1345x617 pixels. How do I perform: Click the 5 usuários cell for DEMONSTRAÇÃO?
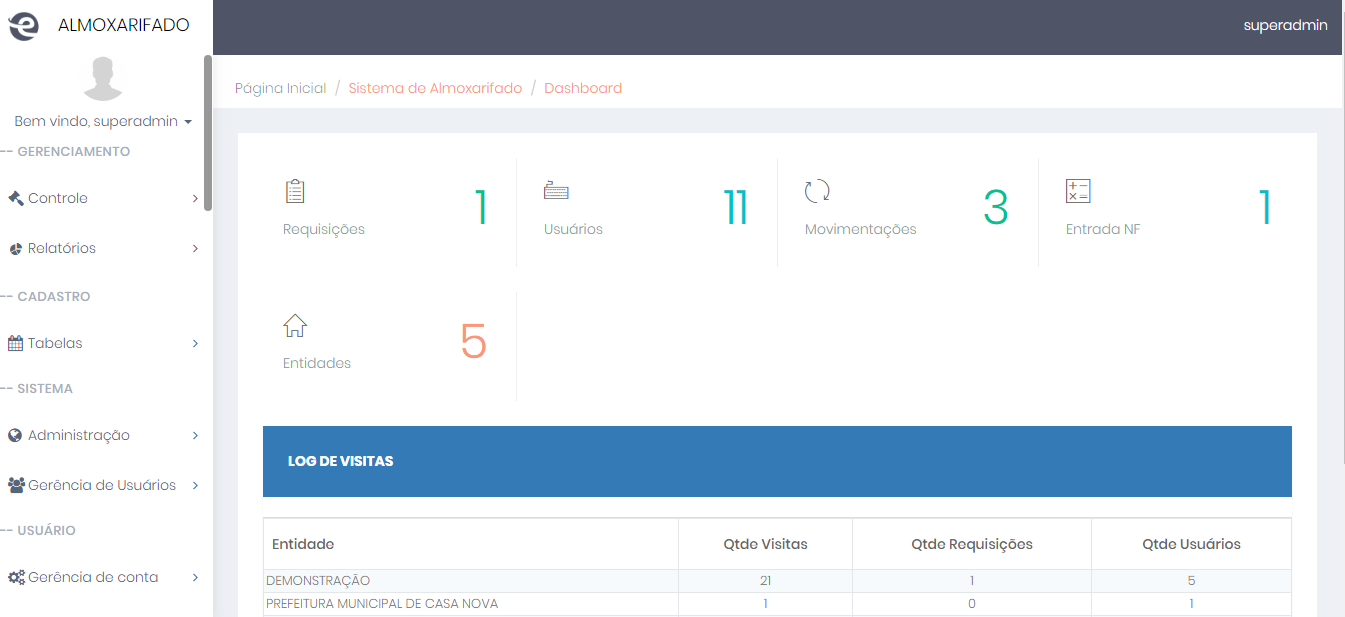click(1191, 580)
